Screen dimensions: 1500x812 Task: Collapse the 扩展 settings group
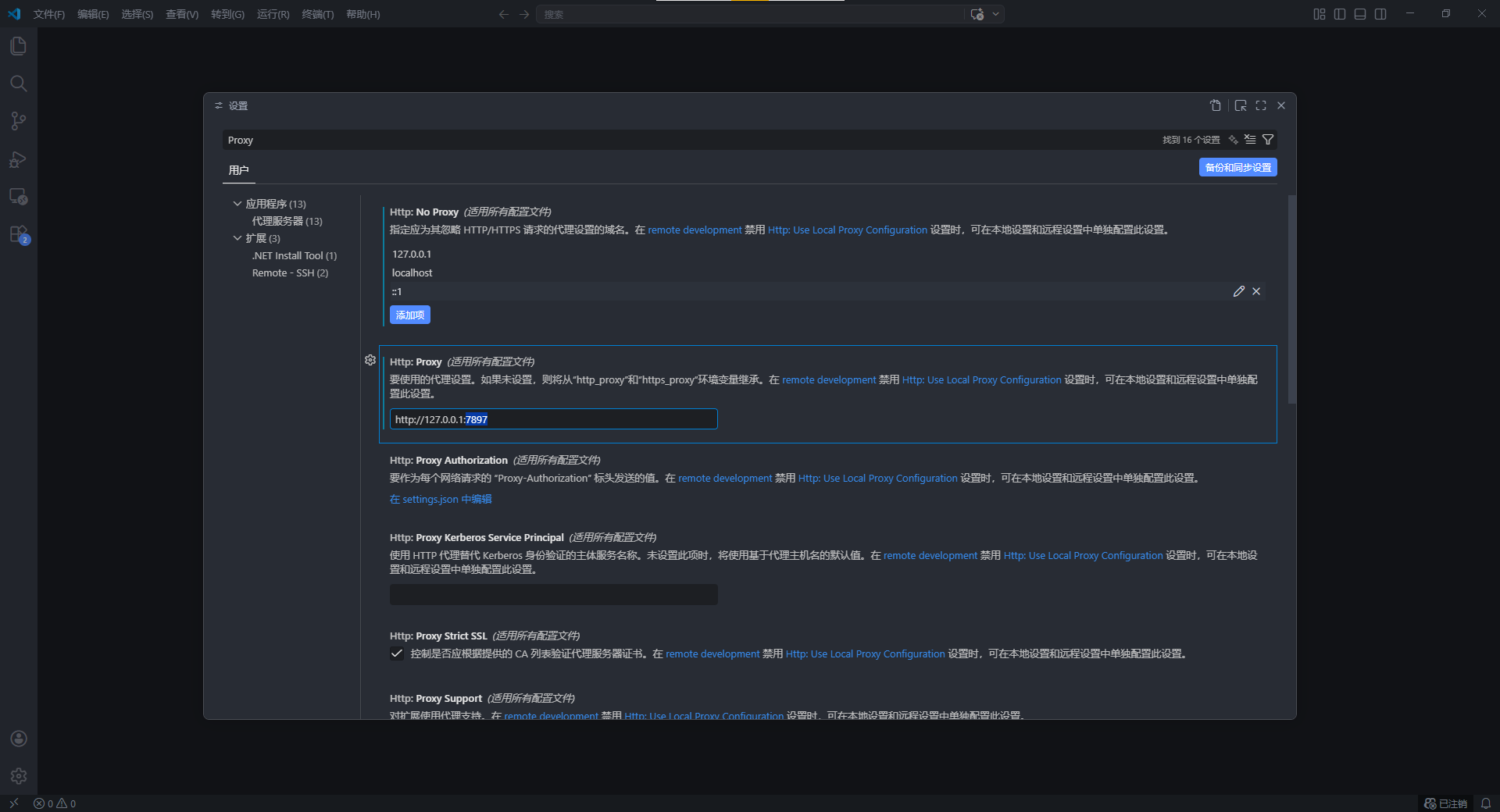237,238
